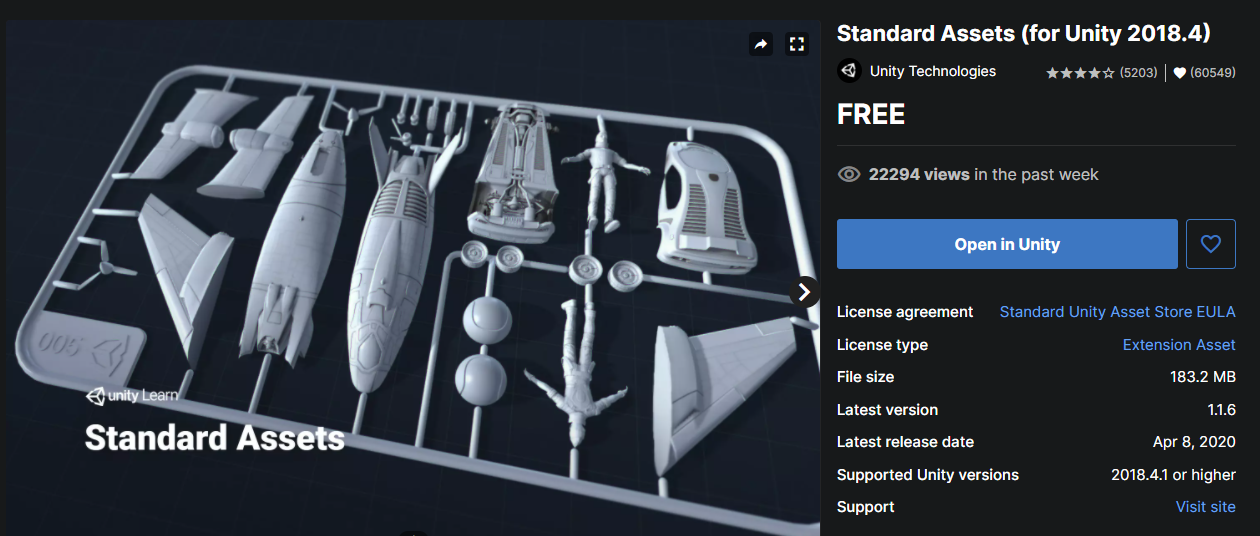Click the FREE price label

pos(871,115)
